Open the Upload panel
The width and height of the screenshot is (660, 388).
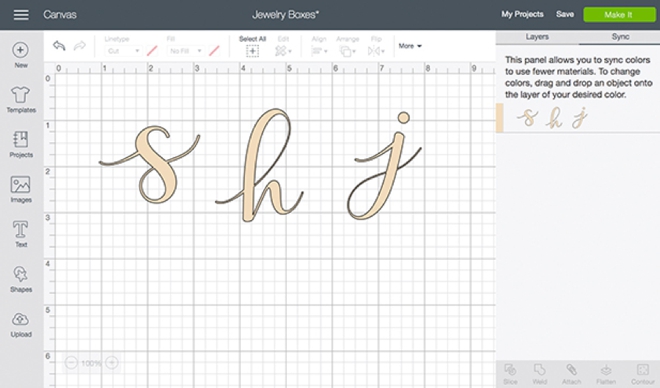tap(21, 324)
